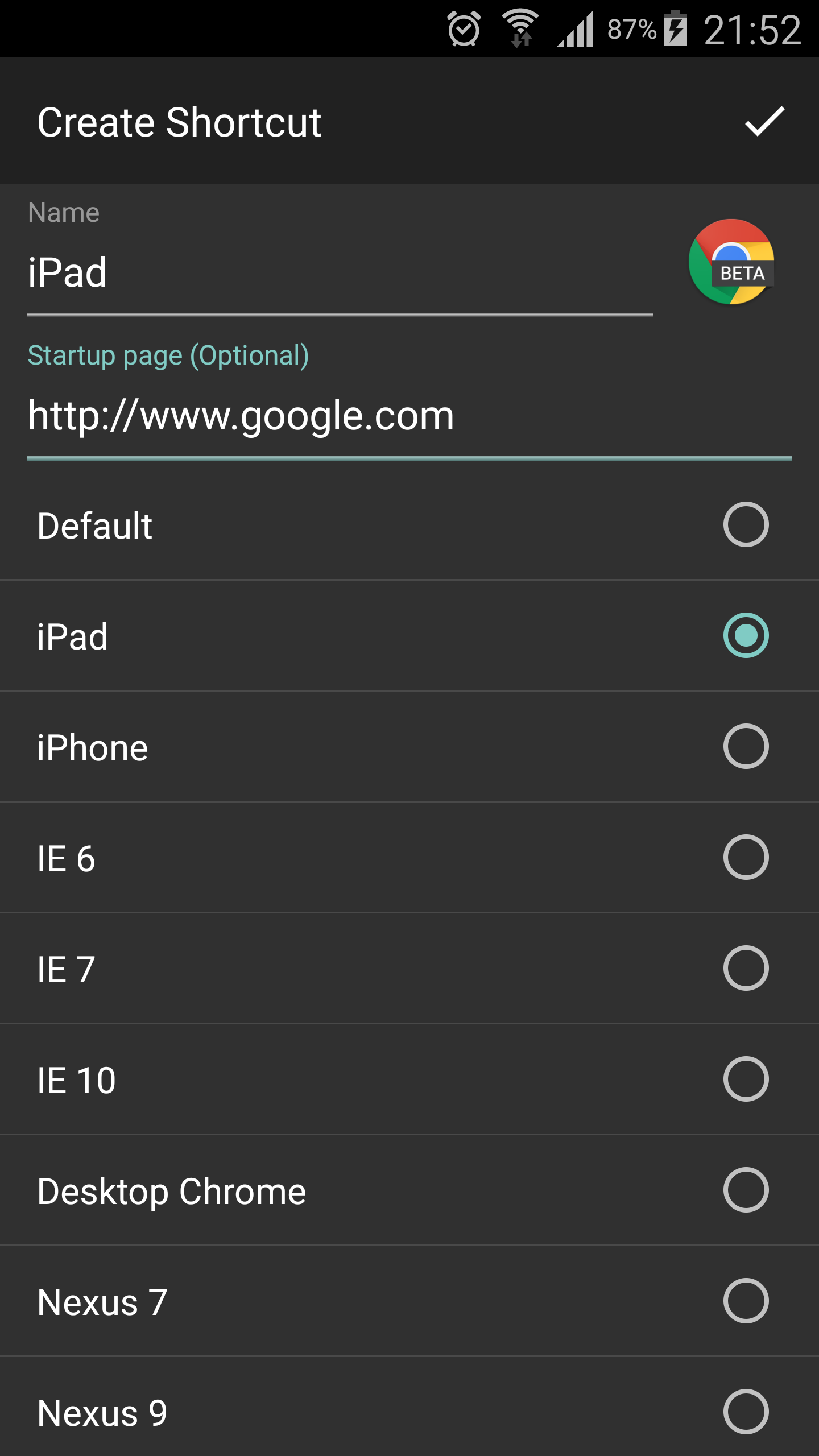819x1456 pixels.
Task: Select the iPad radio button
Action: tap(746, 635)
